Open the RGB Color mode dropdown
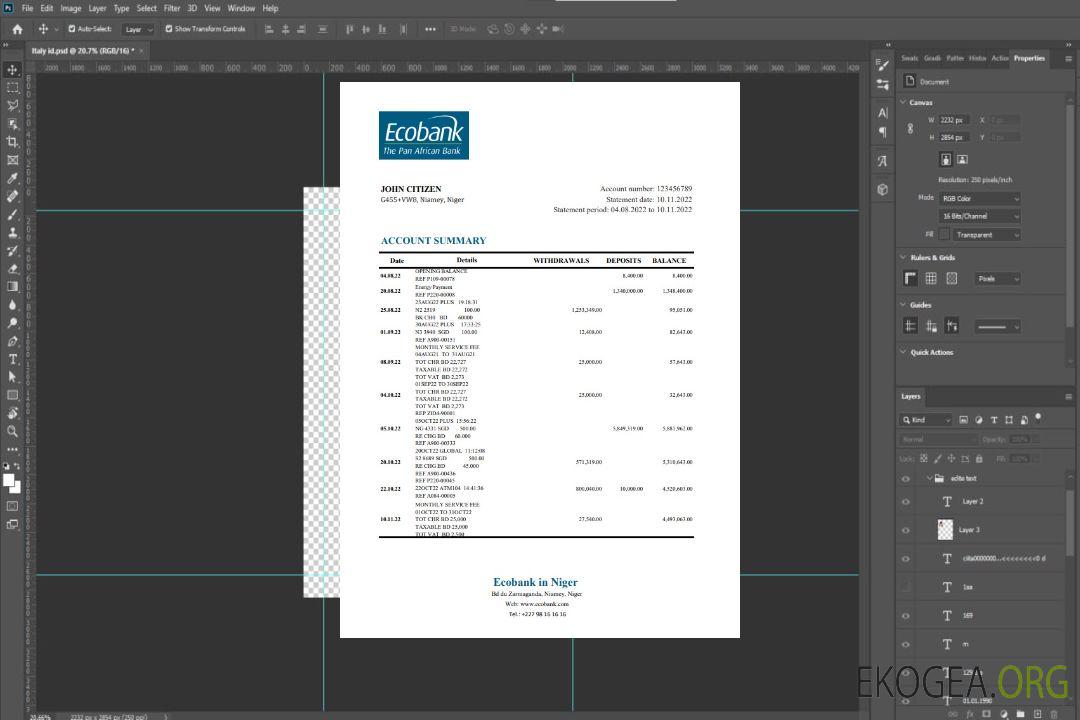The height and width of the screenshot is (720, 1080). [979, 199]
